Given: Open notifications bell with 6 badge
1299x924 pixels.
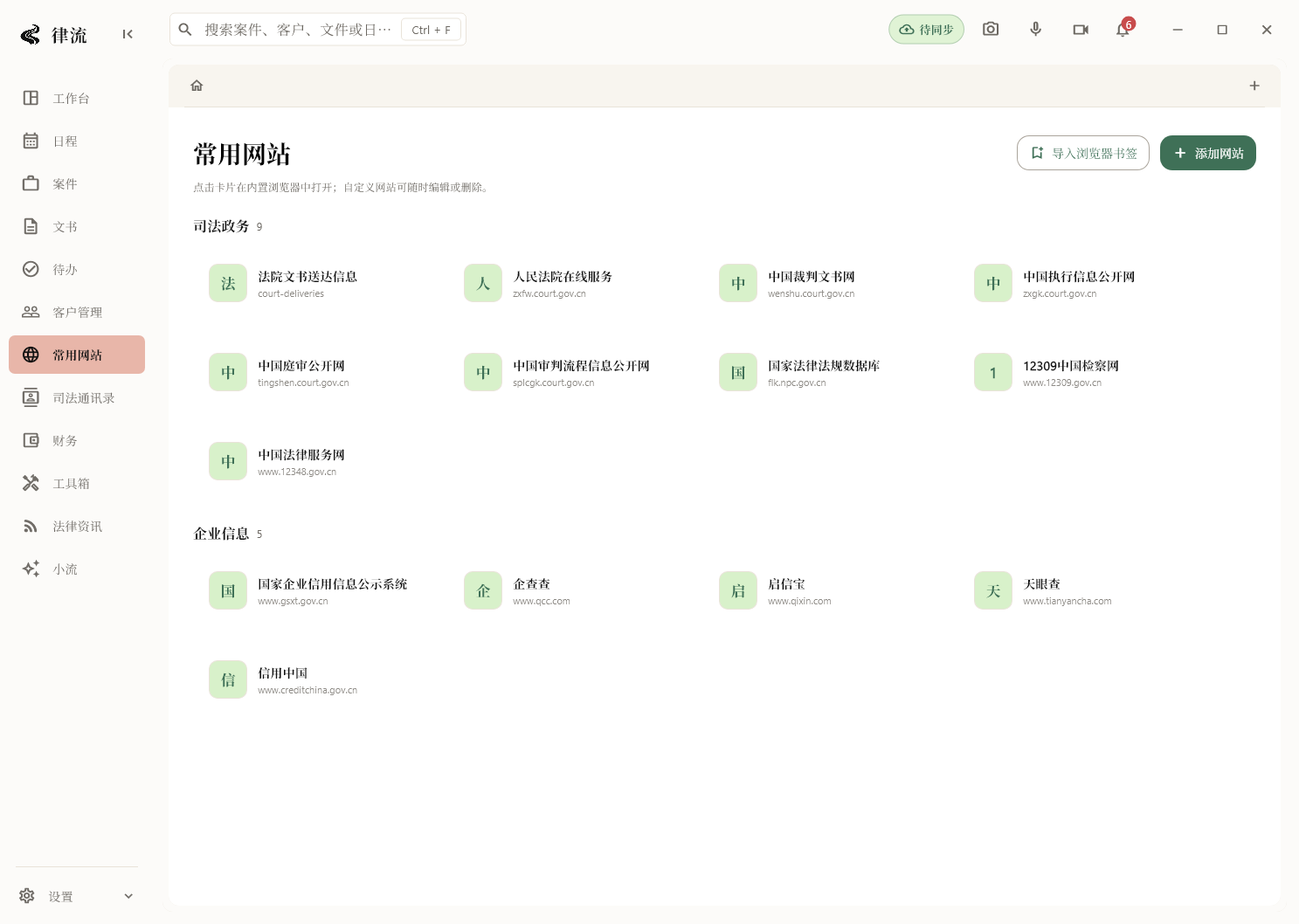Looking at the screenshot, I should coord(1124,29).
